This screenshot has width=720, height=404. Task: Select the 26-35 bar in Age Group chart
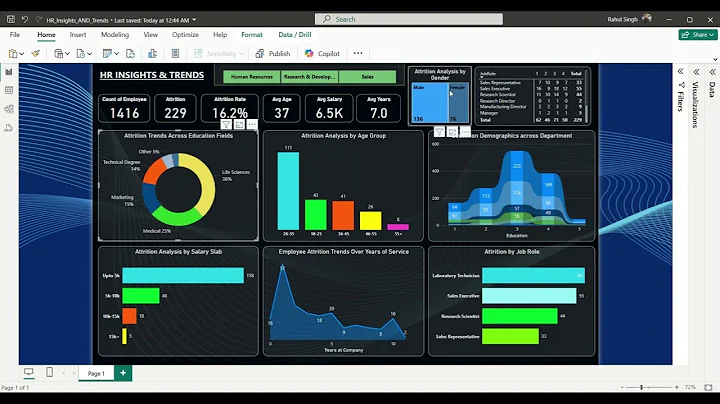click(x=288, y=191)
